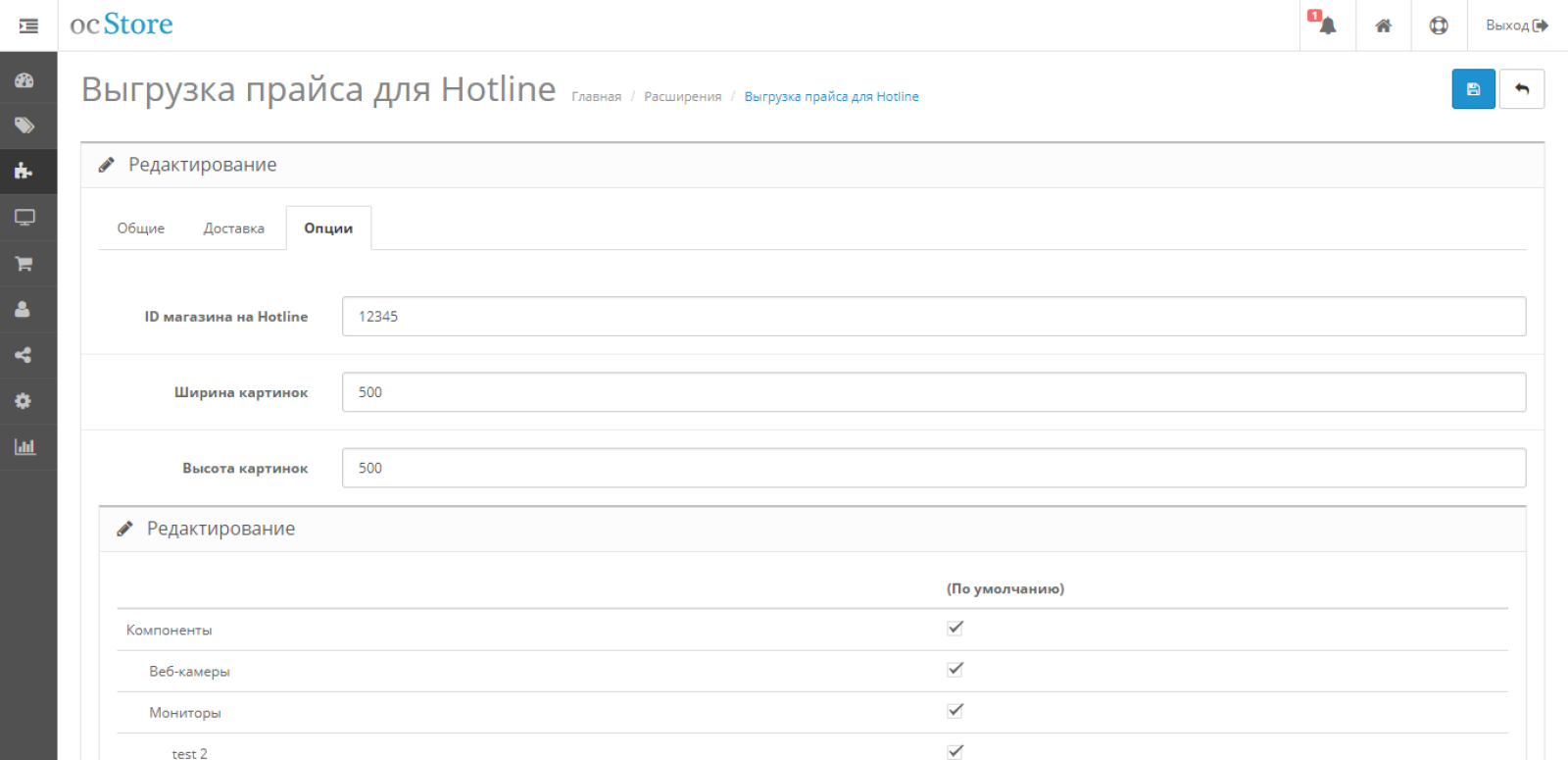Image resolution: width=1568 pixels, height=760 pixels.
Task: Save settings with blue floppy button
Action: pyautogui.click(x=1473, y=89)
